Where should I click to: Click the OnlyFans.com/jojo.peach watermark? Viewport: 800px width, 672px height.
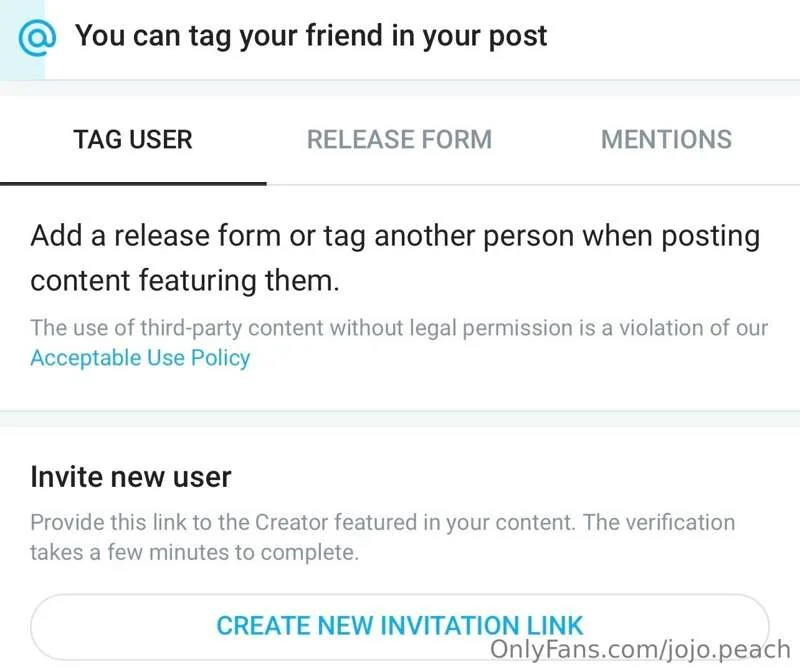[x=640, y=651]
